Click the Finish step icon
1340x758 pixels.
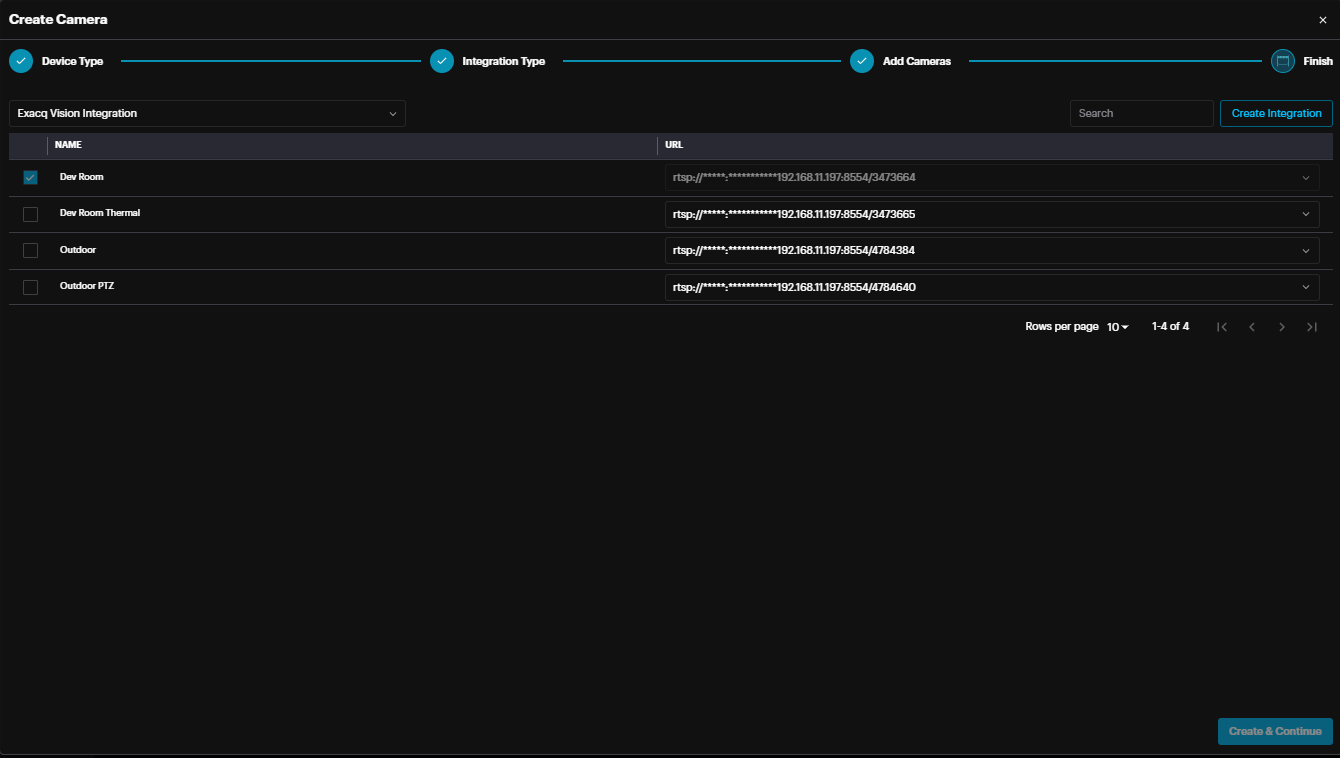coord(1283,61)
